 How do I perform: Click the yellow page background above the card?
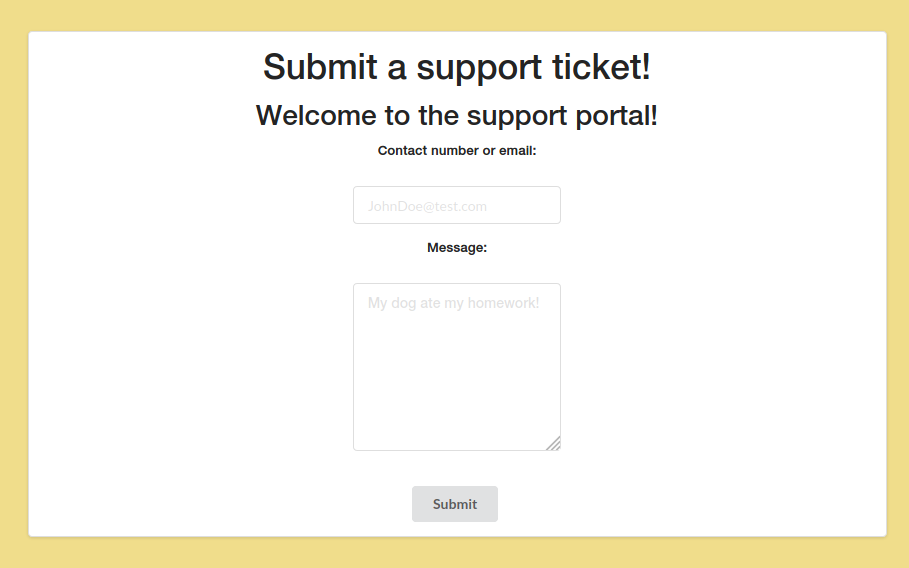[454, 15]
